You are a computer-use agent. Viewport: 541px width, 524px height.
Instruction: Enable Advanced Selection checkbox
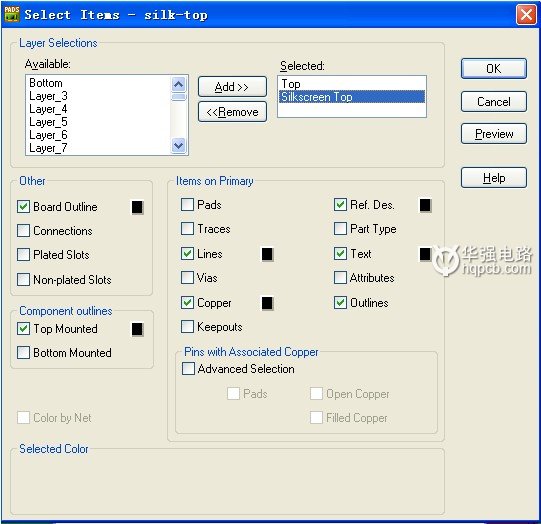coord(188,368)
